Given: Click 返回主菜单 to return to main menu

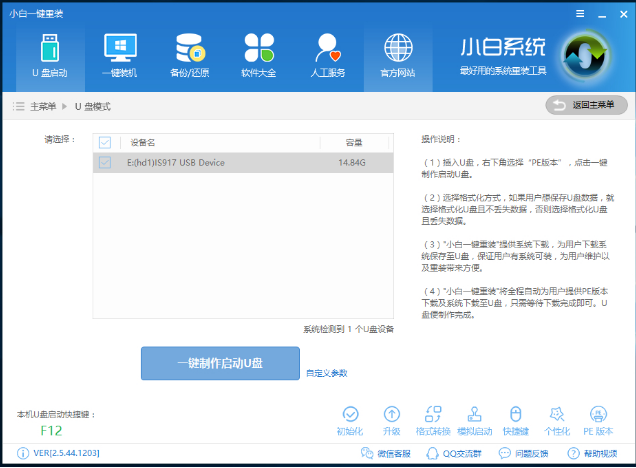Looking at the screenshot, I should click(587, 105).
